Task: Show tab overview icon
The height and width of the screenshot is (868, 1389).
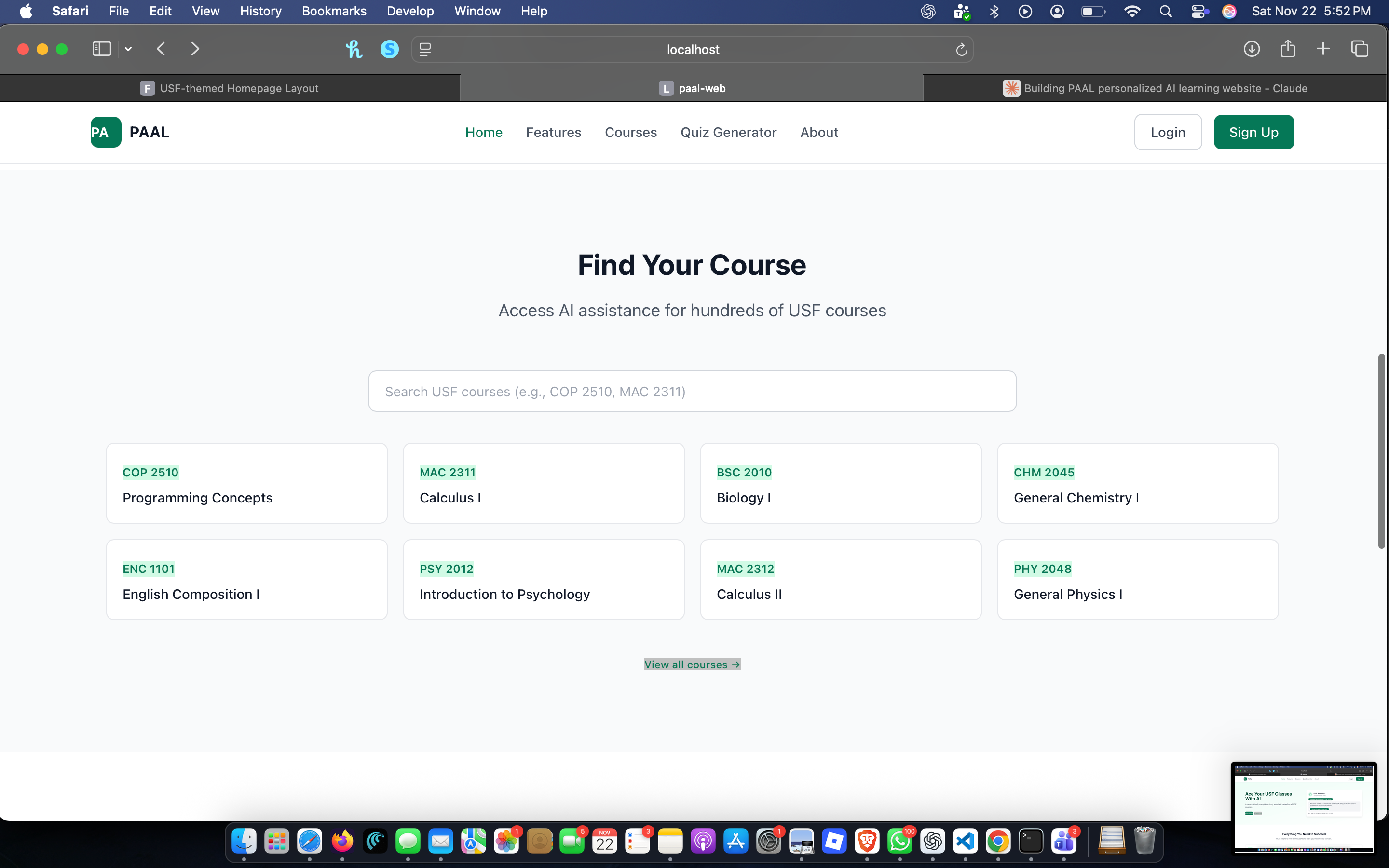Action: tap(1359, 49)
